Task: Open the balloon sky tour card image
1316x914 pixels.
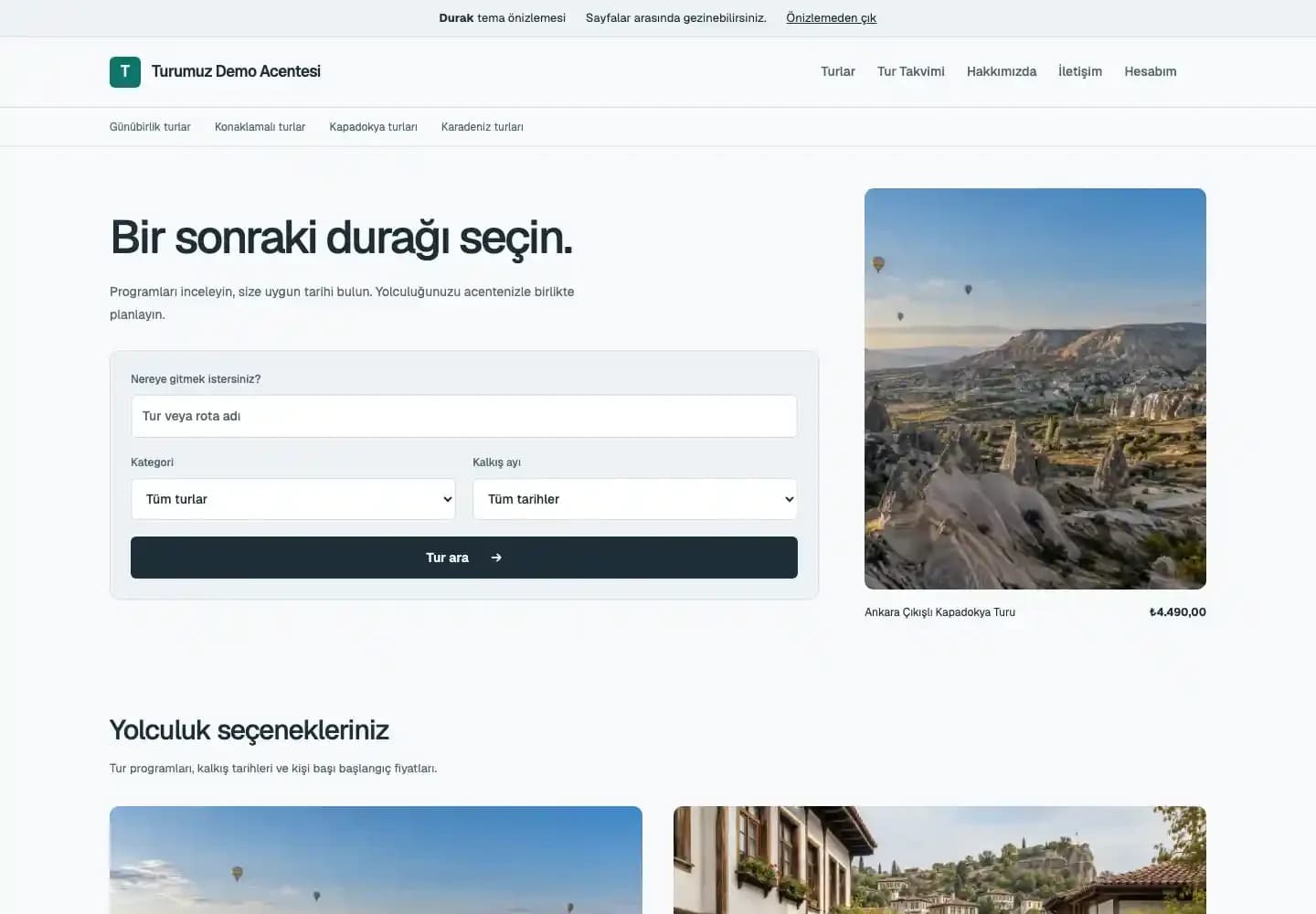Action: (376, 860)
